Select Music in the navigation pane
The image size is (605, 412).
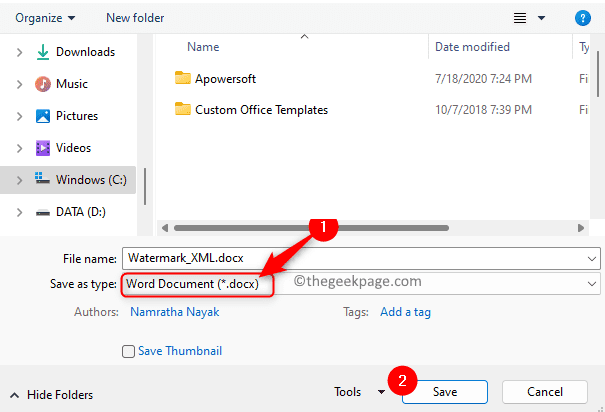pos(72,84)
